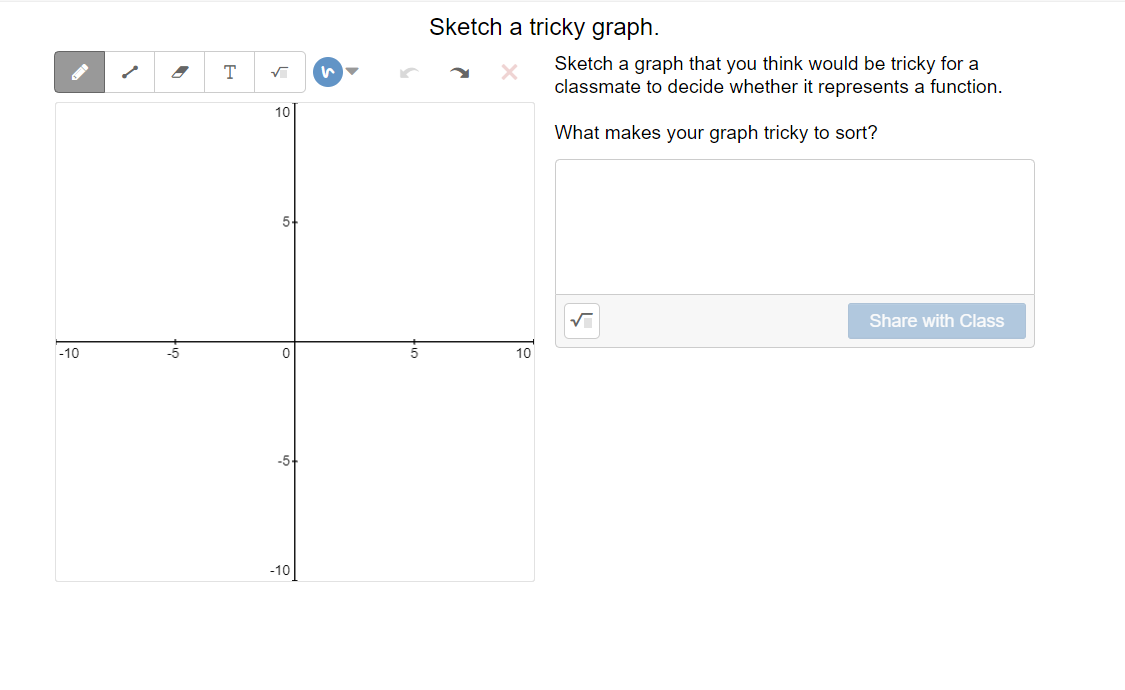Insert a square root in the answer box
This screenshot has width=1125, height=690.
click(580, 320)
